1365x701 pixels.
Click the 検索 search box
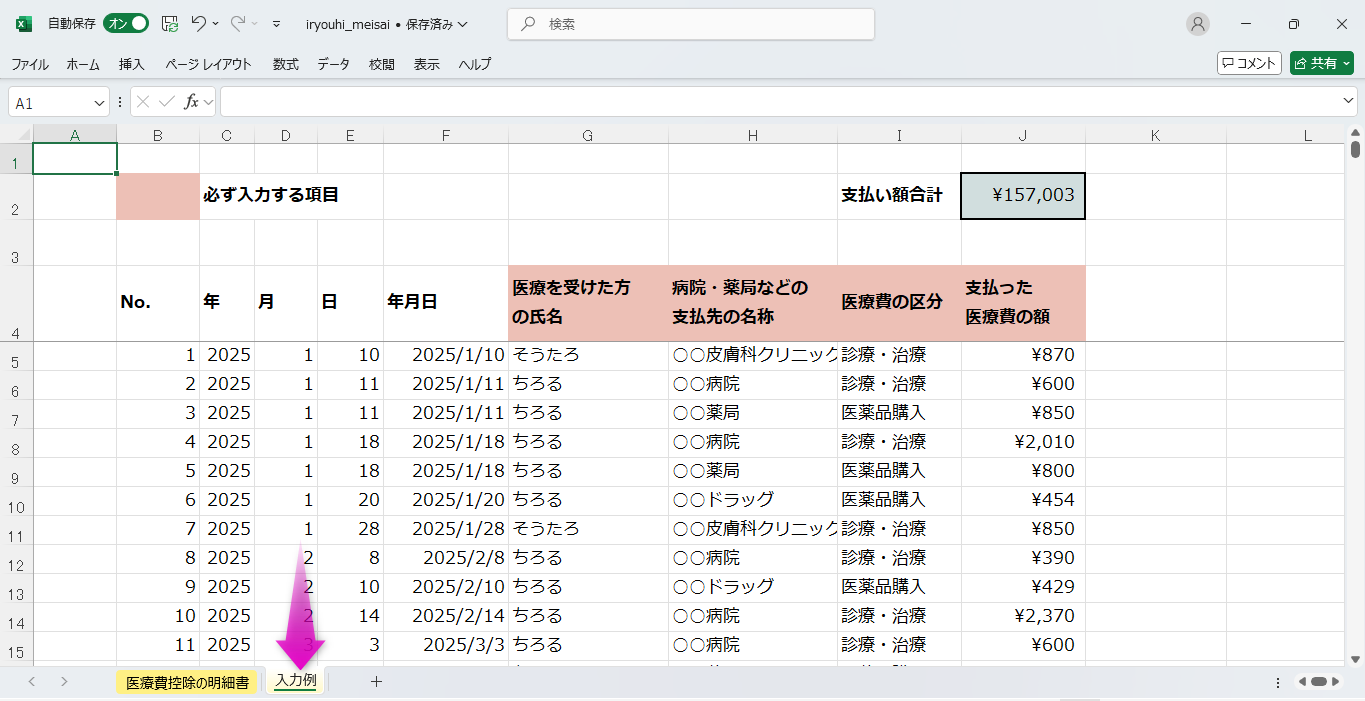pos(690,24)
